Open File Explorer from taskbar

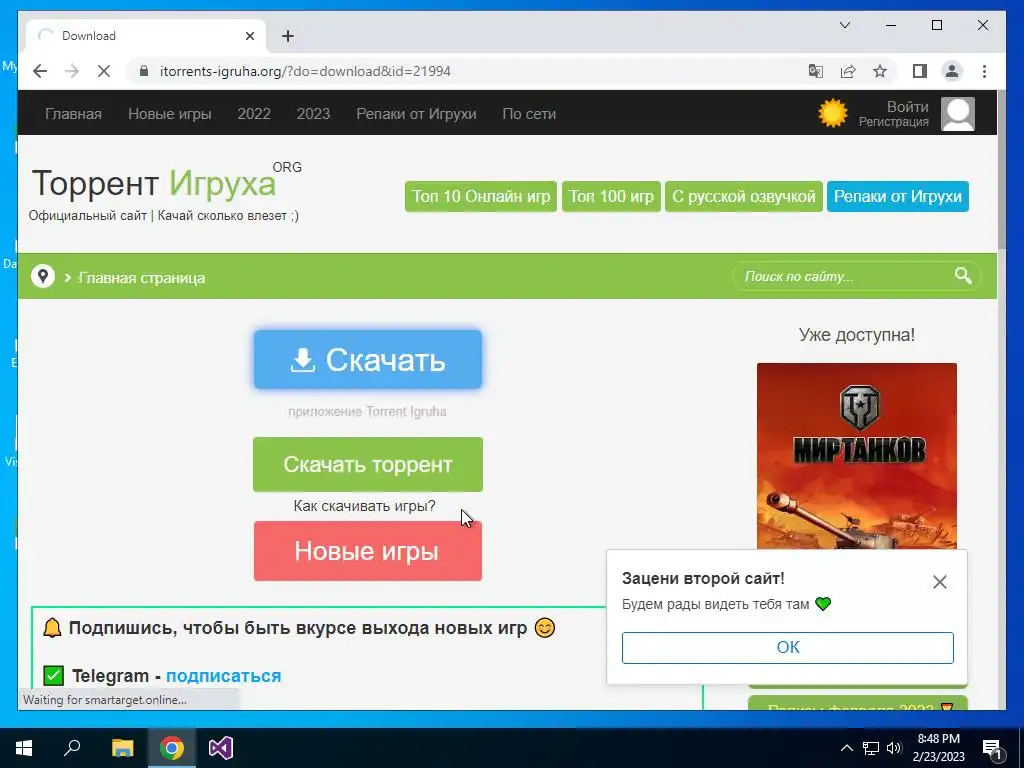[122, 748]
